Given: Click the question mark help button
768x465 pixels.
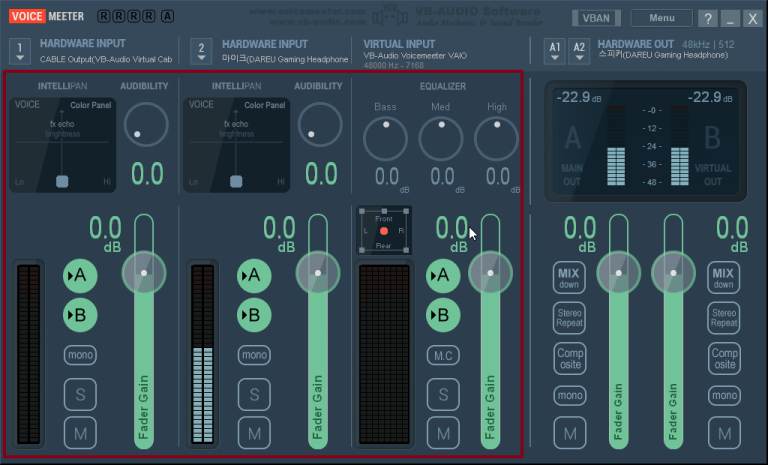Looking at the screenshot, I should (x=708, y=19).
